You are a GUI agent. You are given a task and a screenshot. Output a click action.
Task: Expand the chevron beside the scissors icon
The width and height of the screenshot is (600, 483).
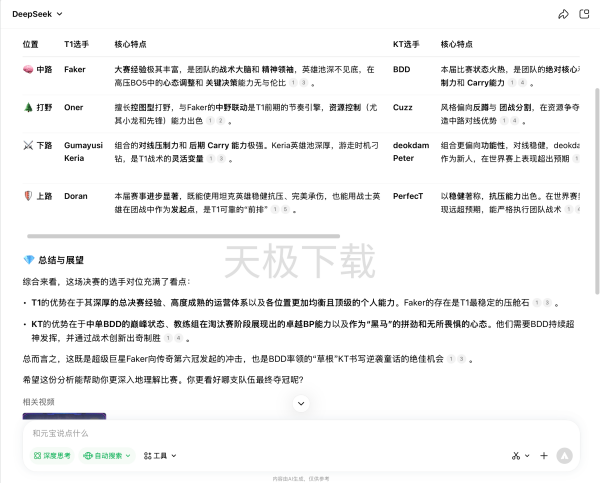[528, 455]
